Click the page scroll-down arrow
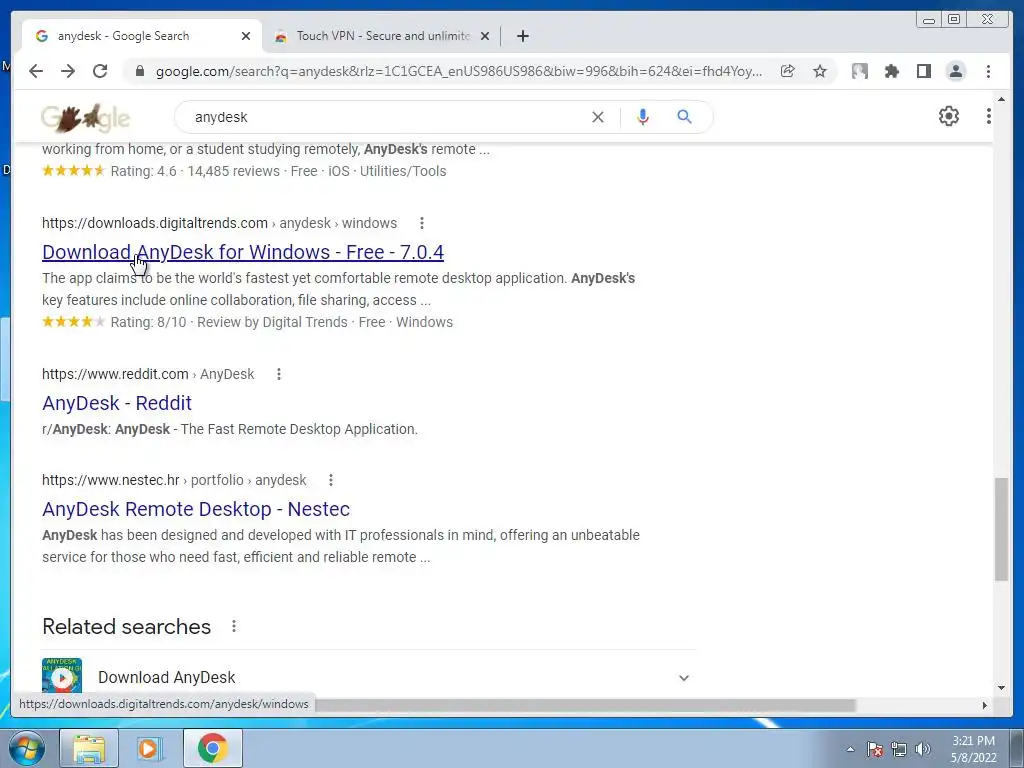The height and width of the screenshot is (768, 1024). pyautogui.click(x=1001, y=688)
